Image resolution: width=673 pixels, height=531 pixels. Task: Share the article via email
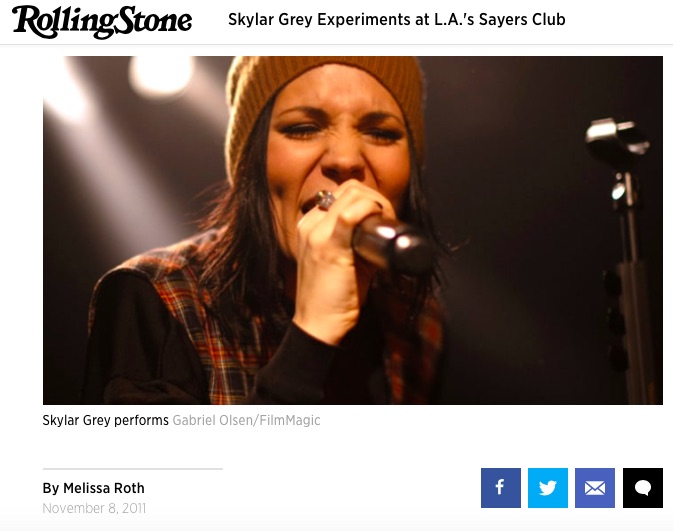click(x=595, y=488)
